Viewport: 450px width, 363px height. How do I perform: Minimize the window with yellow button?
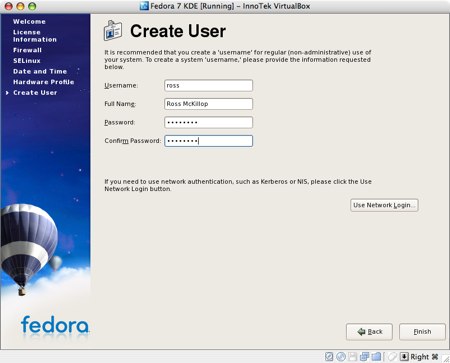[20, 6]
